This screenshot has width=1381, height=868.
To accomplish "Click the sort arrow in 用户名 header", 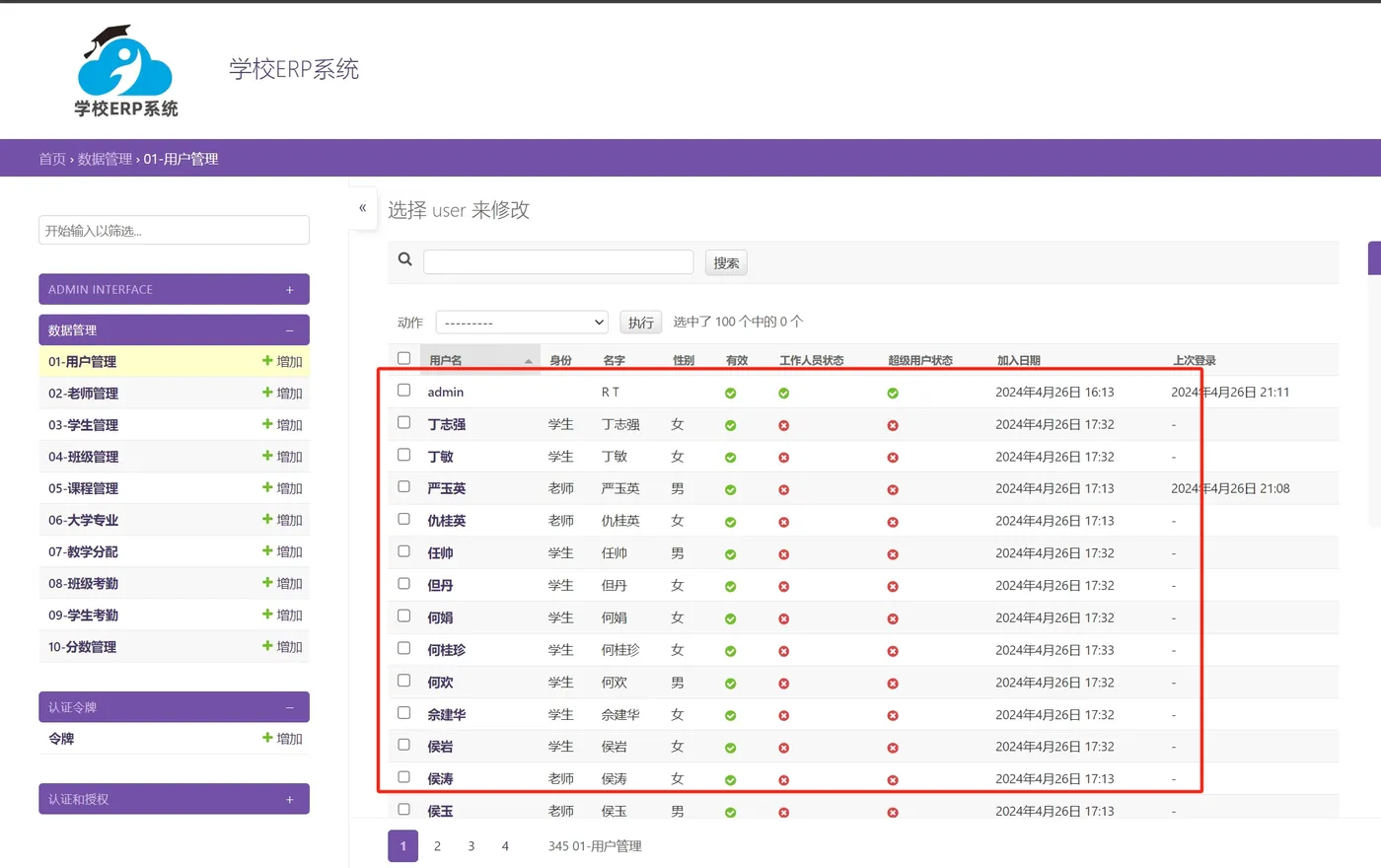I will tap(529, 361).
